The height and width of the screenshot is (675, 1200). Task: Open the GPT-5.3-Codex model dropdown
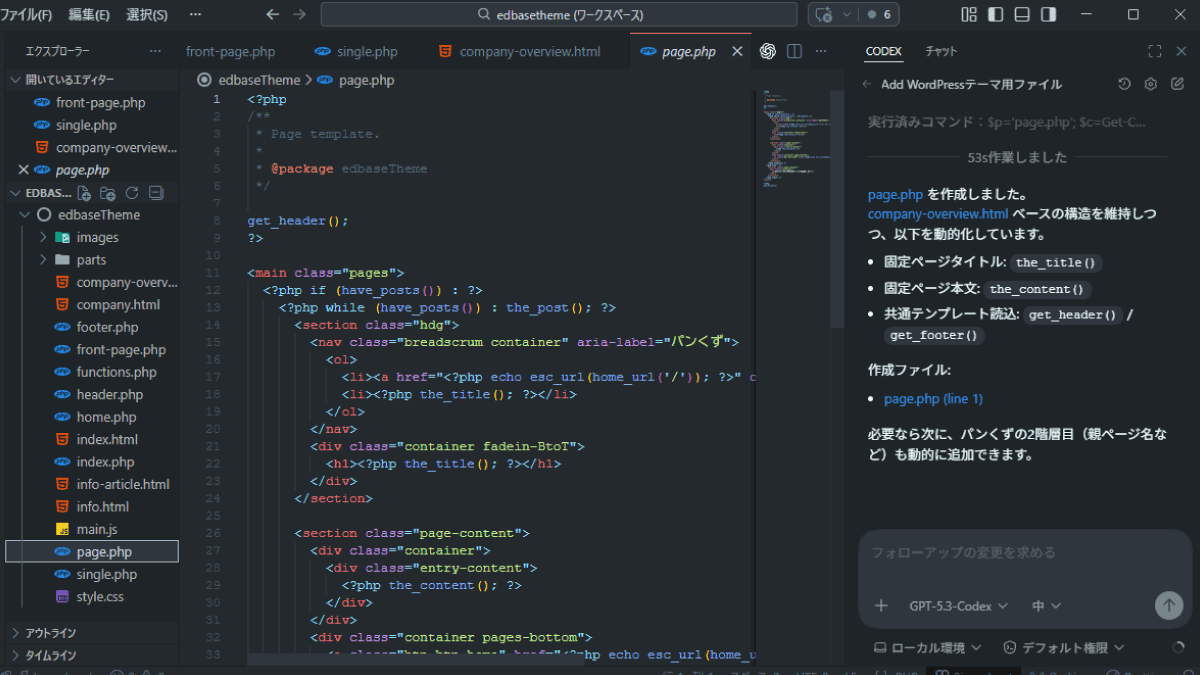958,606
